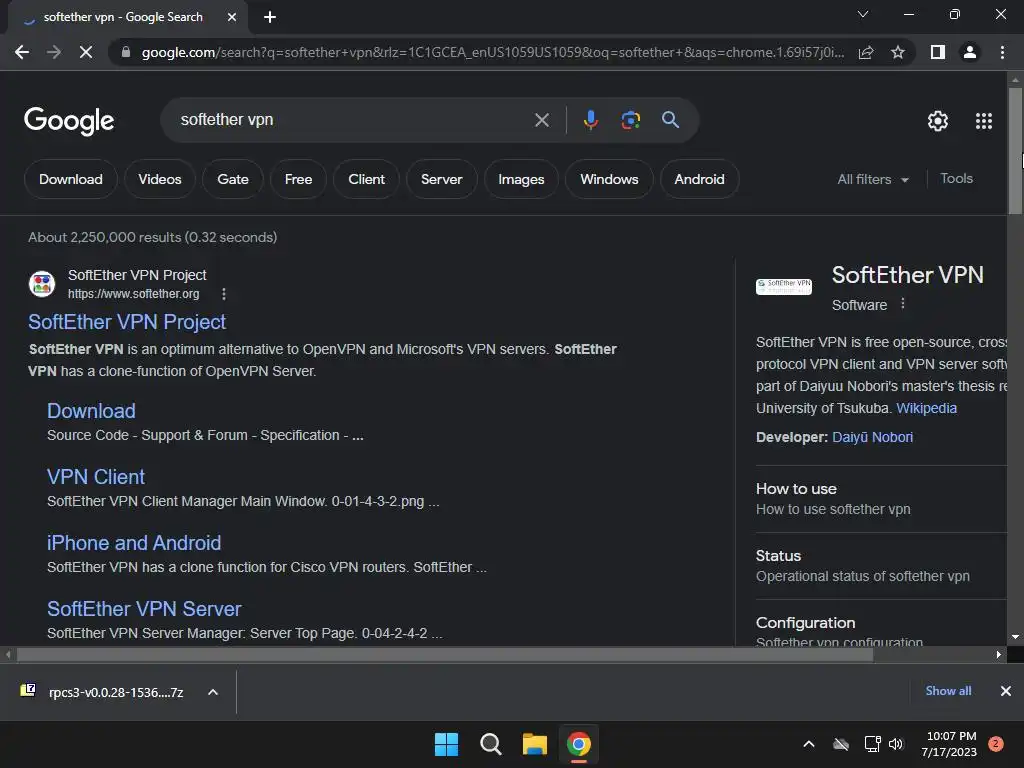Select the Windows filter chip

(x=609, y=179)
